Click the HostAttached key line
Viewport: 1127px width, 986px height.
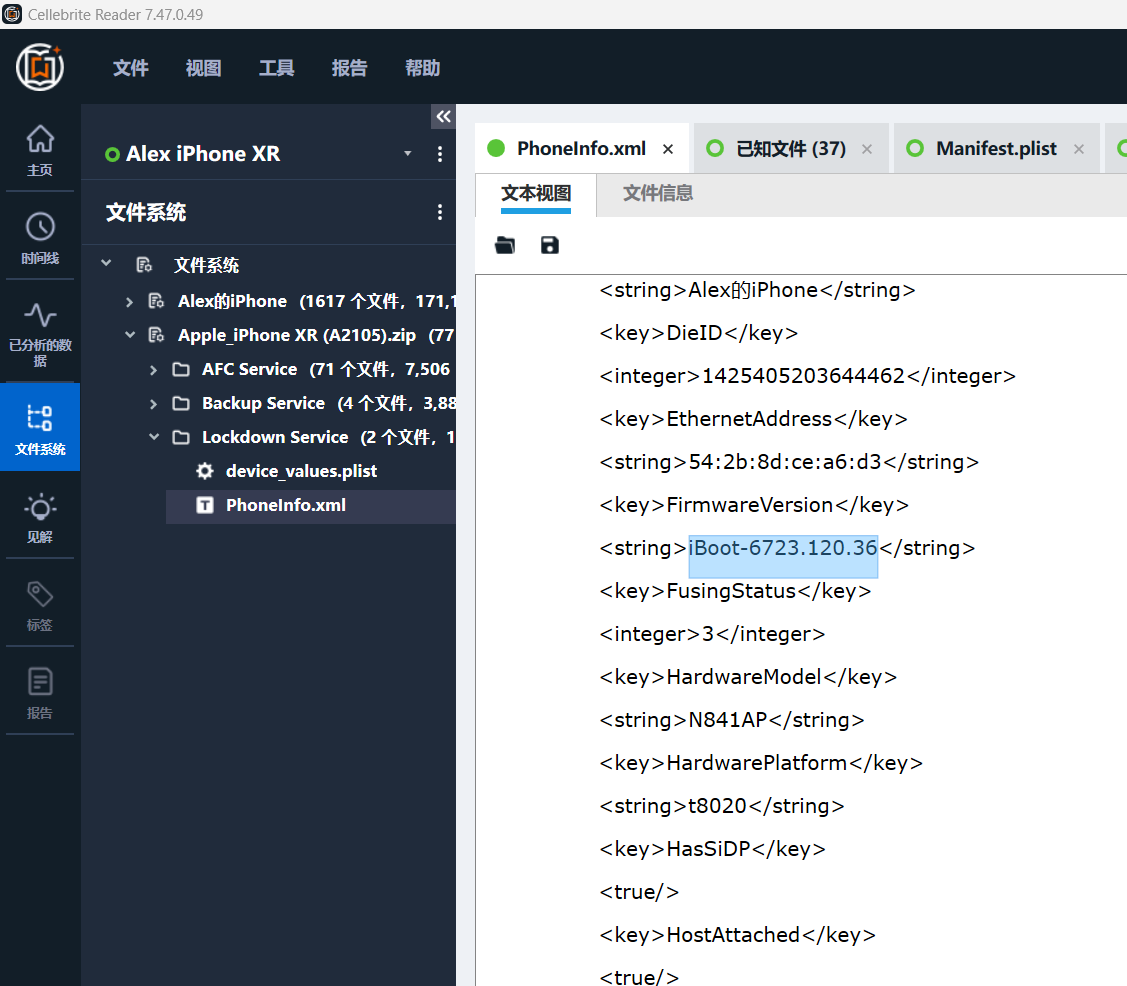coord(737,935)
